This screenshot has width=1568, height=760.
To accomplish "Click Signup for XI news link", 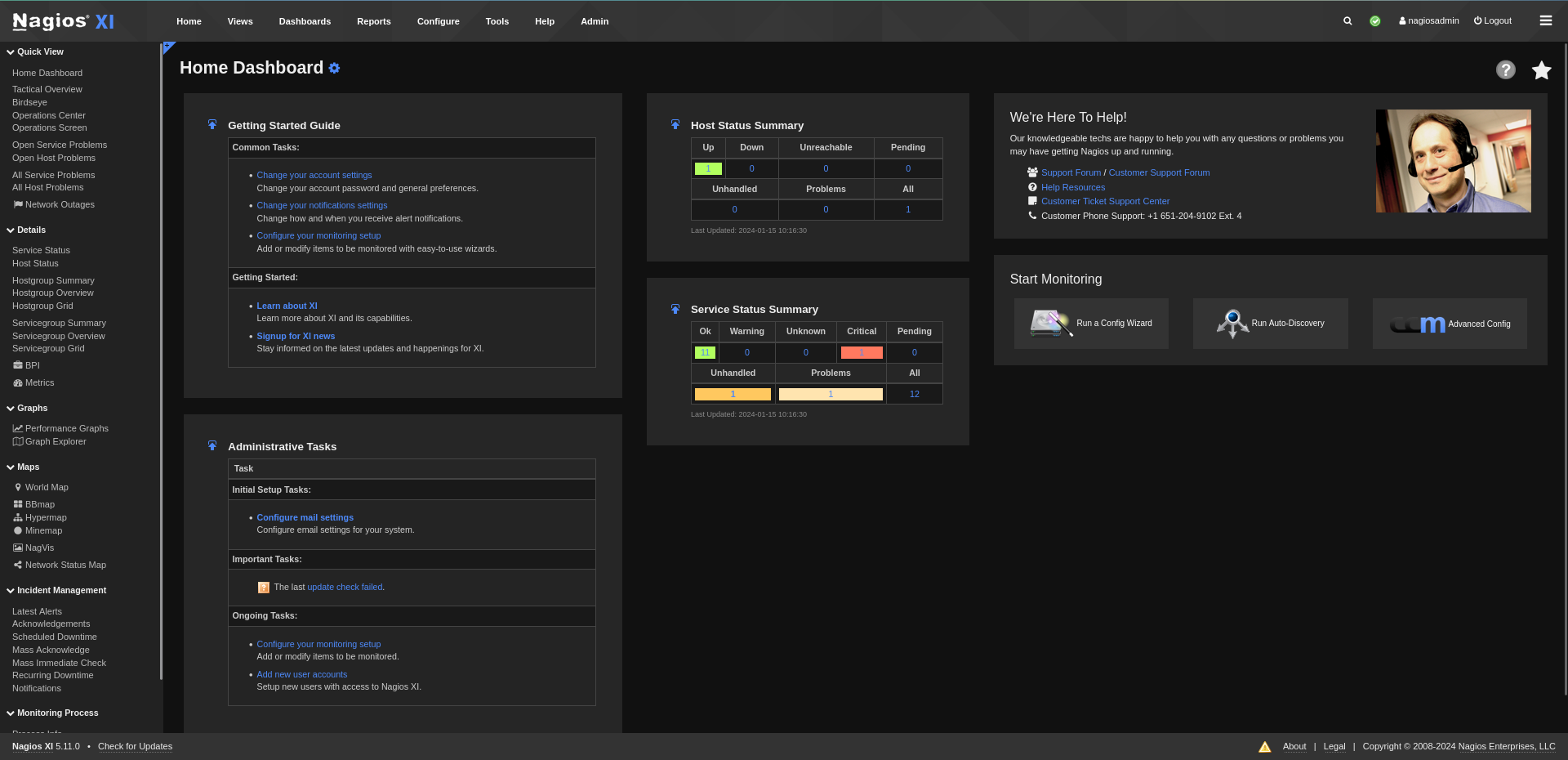I will click(x=296, y=337).
